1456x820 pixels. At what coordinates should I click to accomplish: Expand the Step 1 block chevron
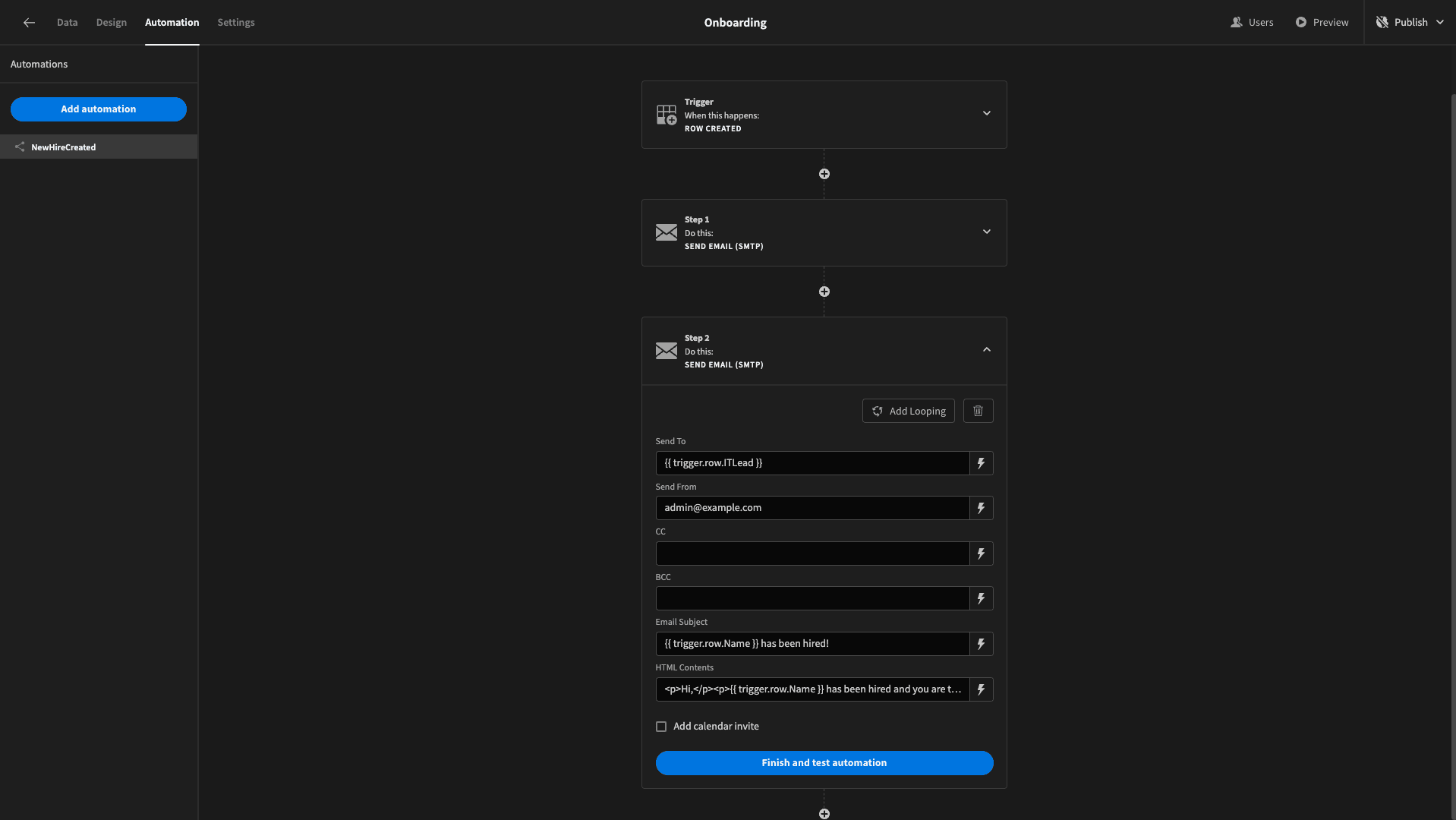pyautogui.click(x=987, y=232)
